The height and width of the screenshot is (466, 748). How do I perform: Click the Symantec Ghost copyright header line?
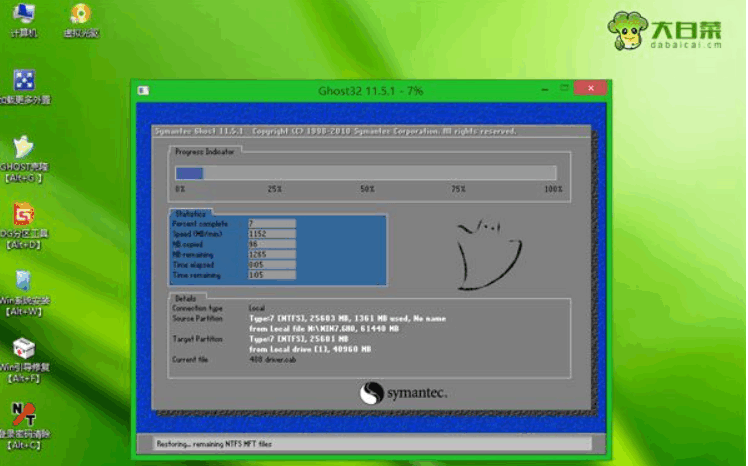pyautogui.click(x=335, y=131)
